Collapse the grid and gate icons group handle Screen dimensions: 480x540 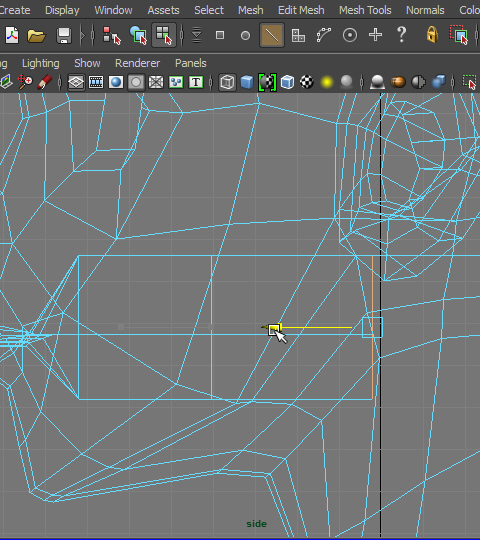coord(60,82)
